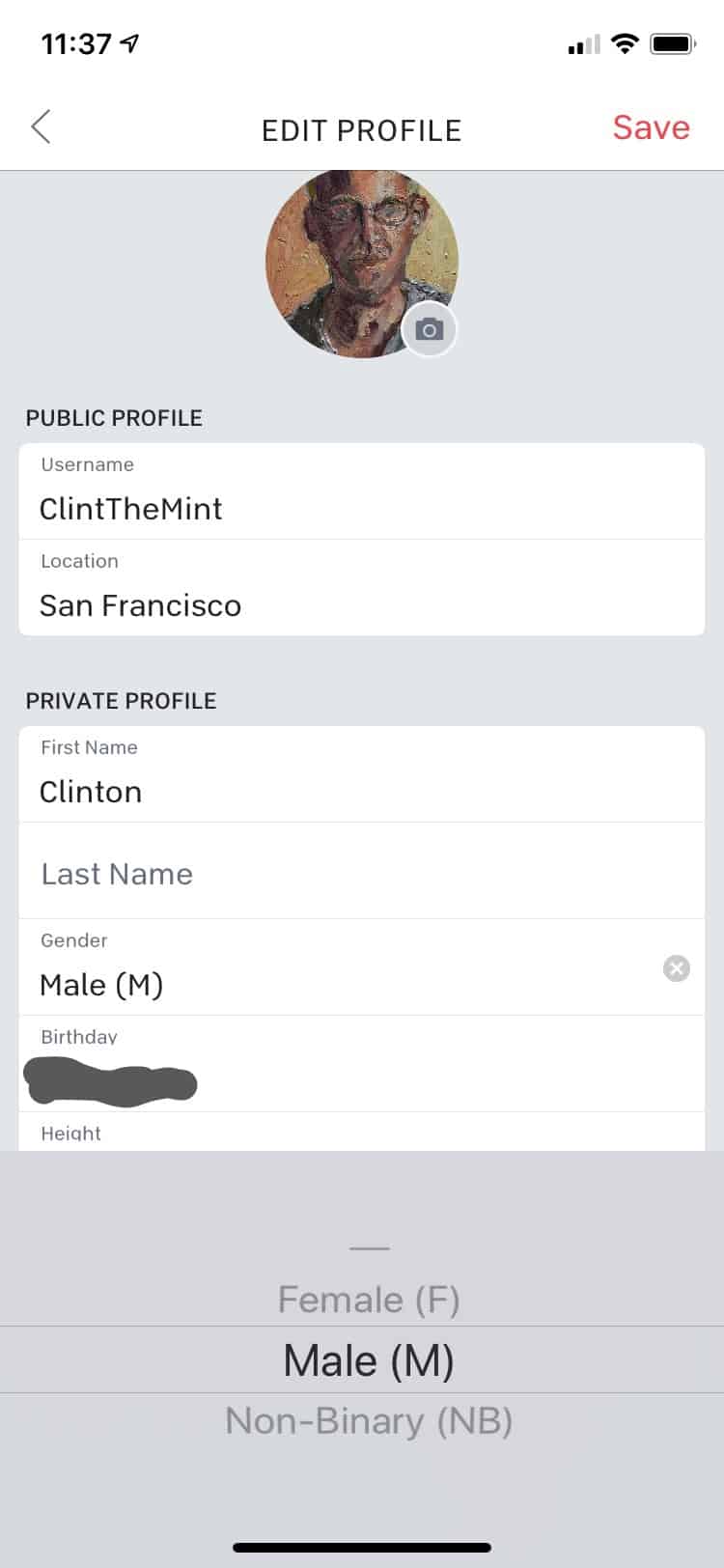The height and width of the screenshot is (1568, 724).
Task: Choose Male (M) picker option
Action: pos(369,1360)
